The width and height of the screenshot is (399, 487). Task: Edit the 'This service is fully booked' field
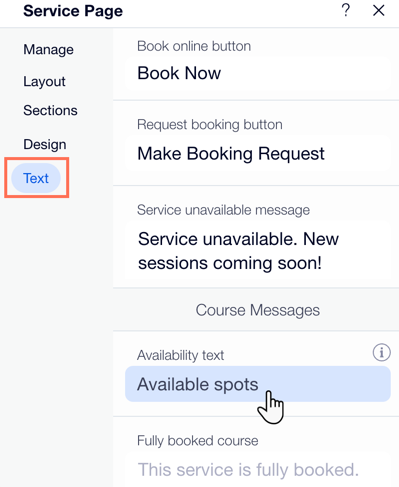[x=258, y=470]
